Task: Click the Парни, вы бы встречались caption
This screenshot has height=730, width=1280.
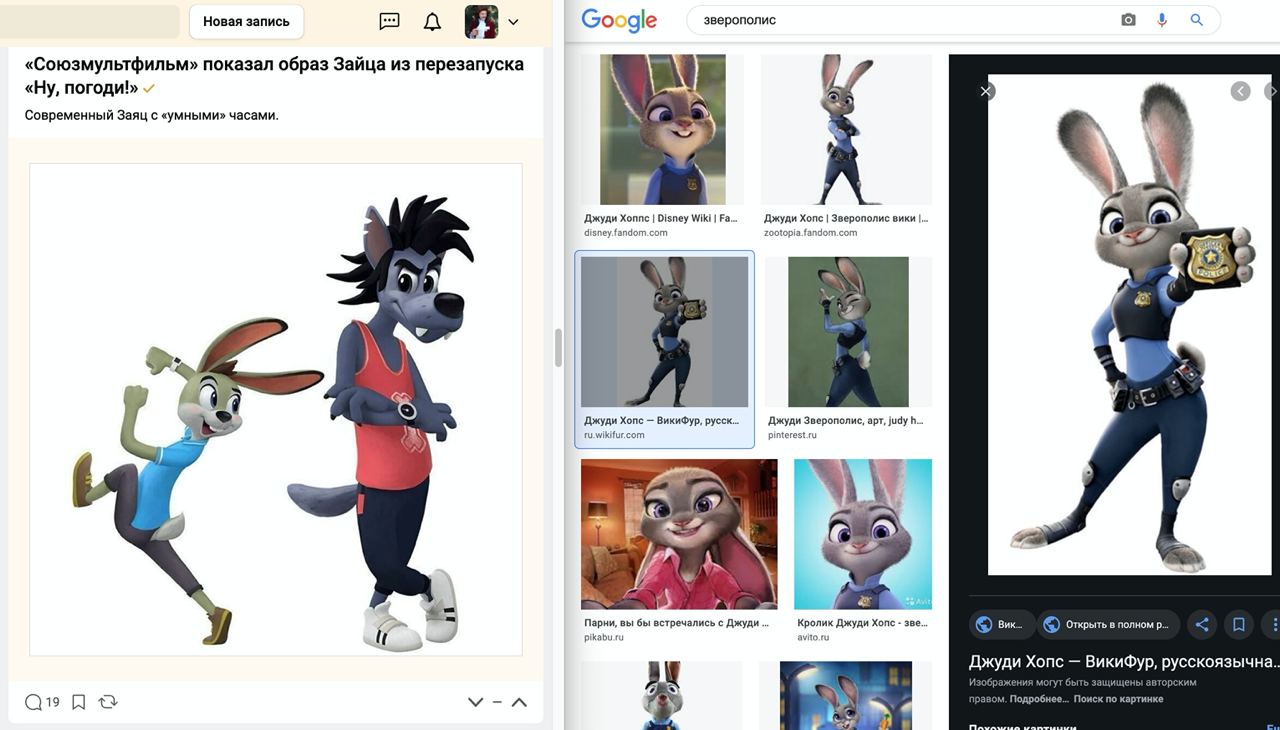Action: [x=677, y=623]
